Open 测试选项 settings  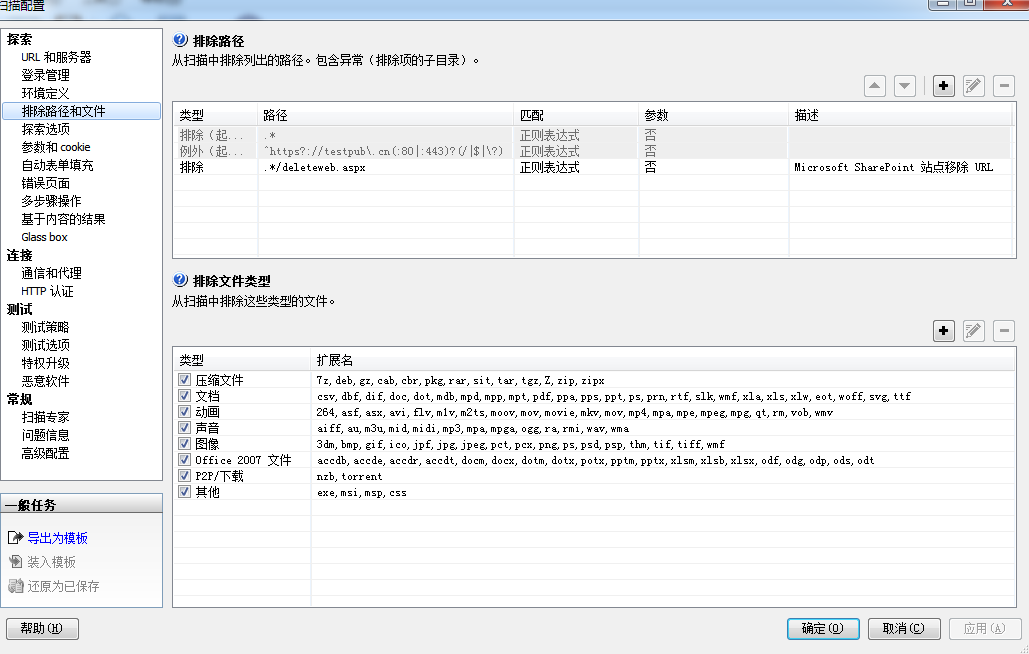click(x=45, y=345)
